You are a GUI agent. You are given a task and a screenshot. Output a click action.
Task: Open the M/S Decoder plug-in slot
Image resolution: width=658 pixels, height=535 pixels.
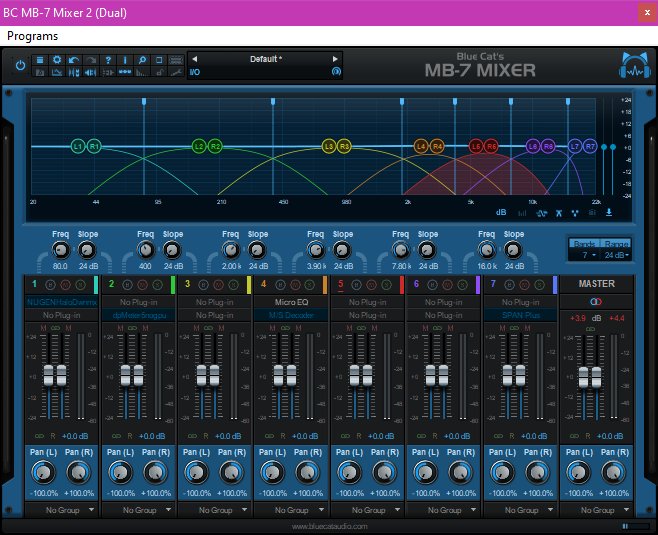tap(291, 315)
